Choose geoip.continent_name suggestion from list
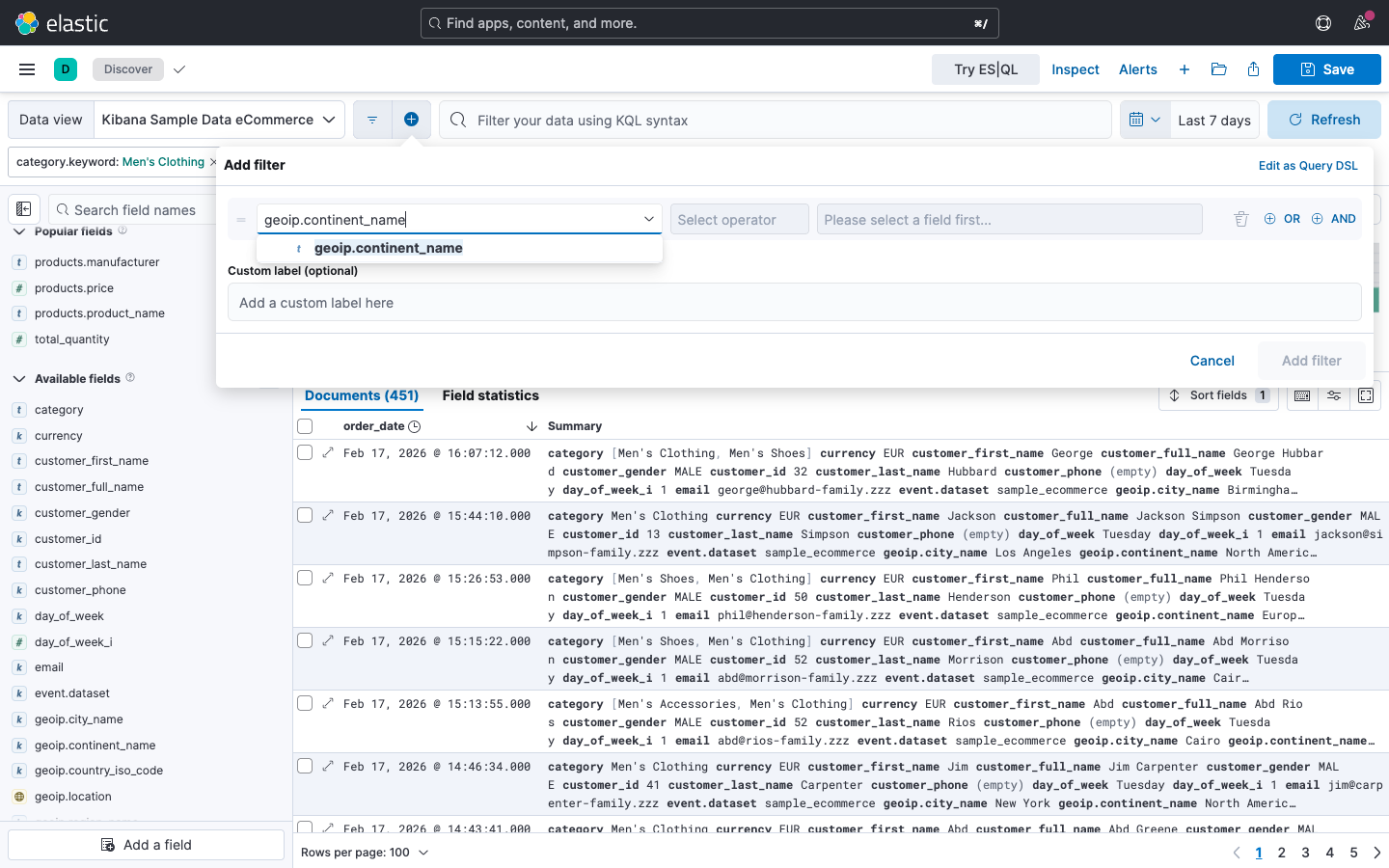Image resolution: width=1389 pixels, height=868 pixels. click(388, 249)
